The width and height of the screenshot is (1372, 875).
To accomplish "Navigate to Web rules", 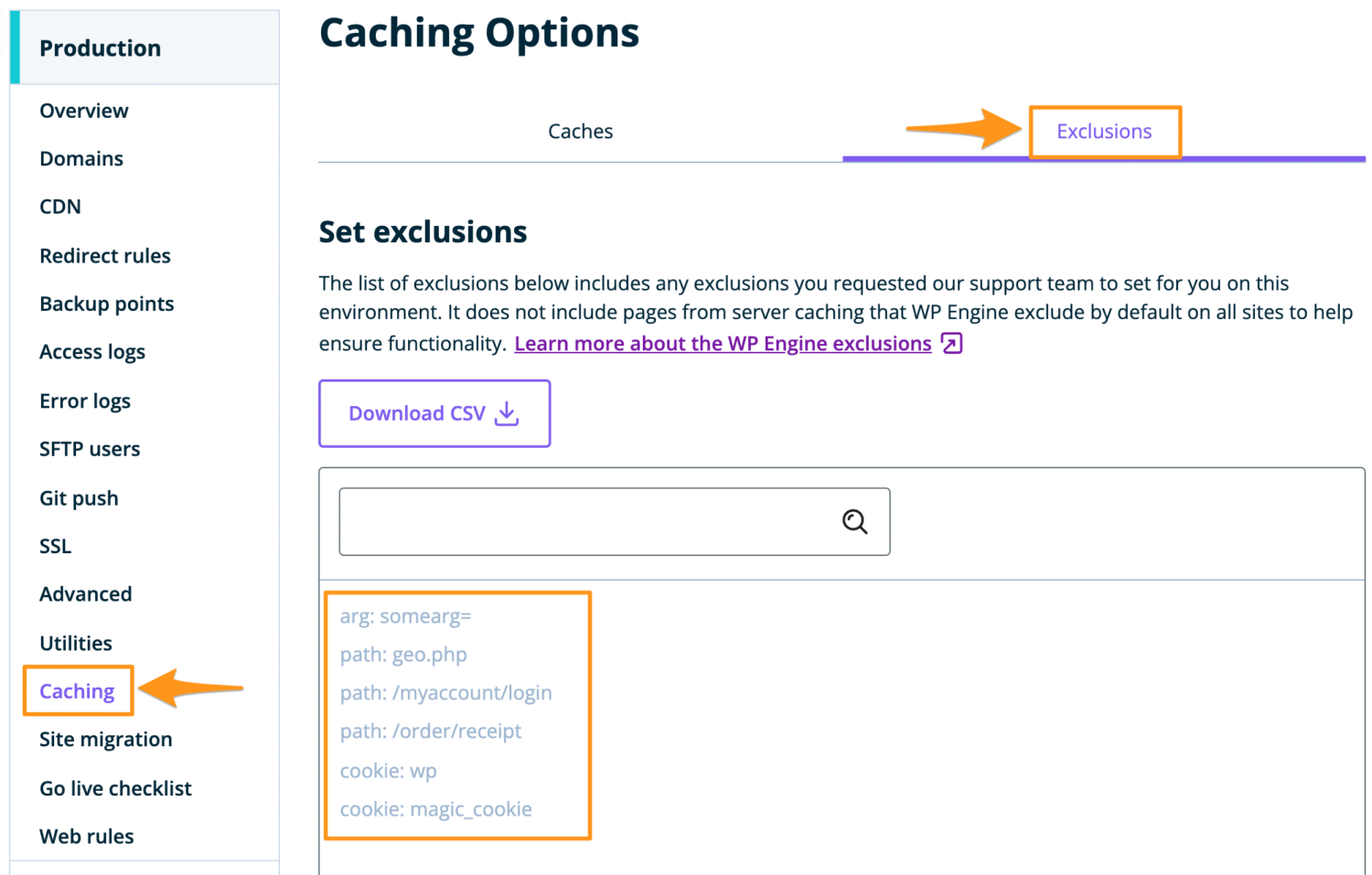I will 86,836.
